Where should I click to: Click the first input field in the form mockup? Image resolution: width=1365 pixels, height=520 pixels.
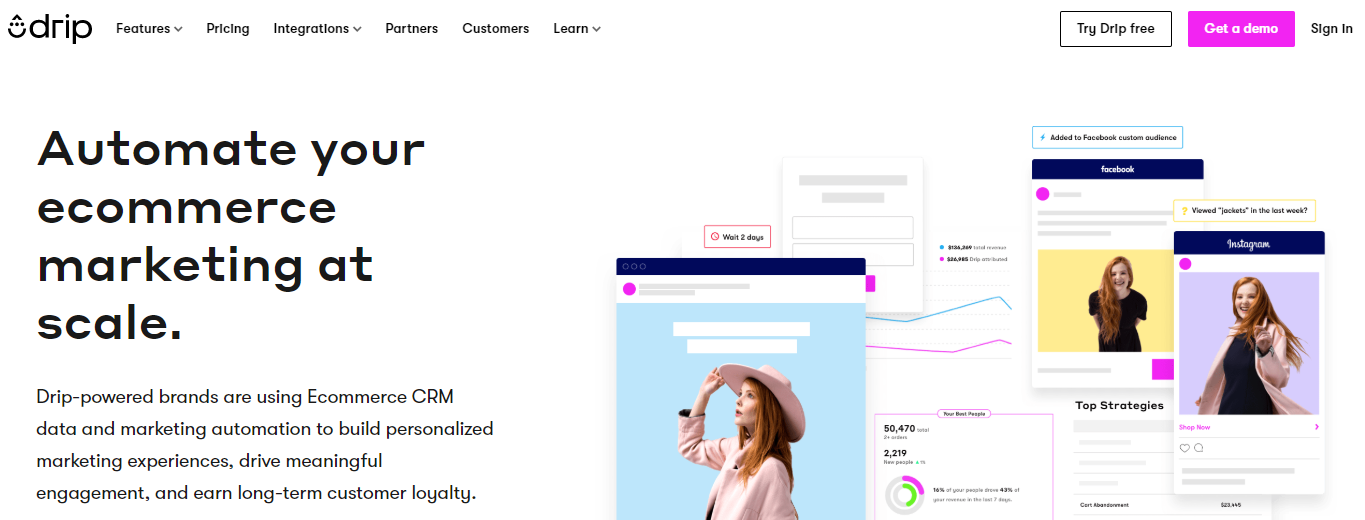click(x=853, y=227)
